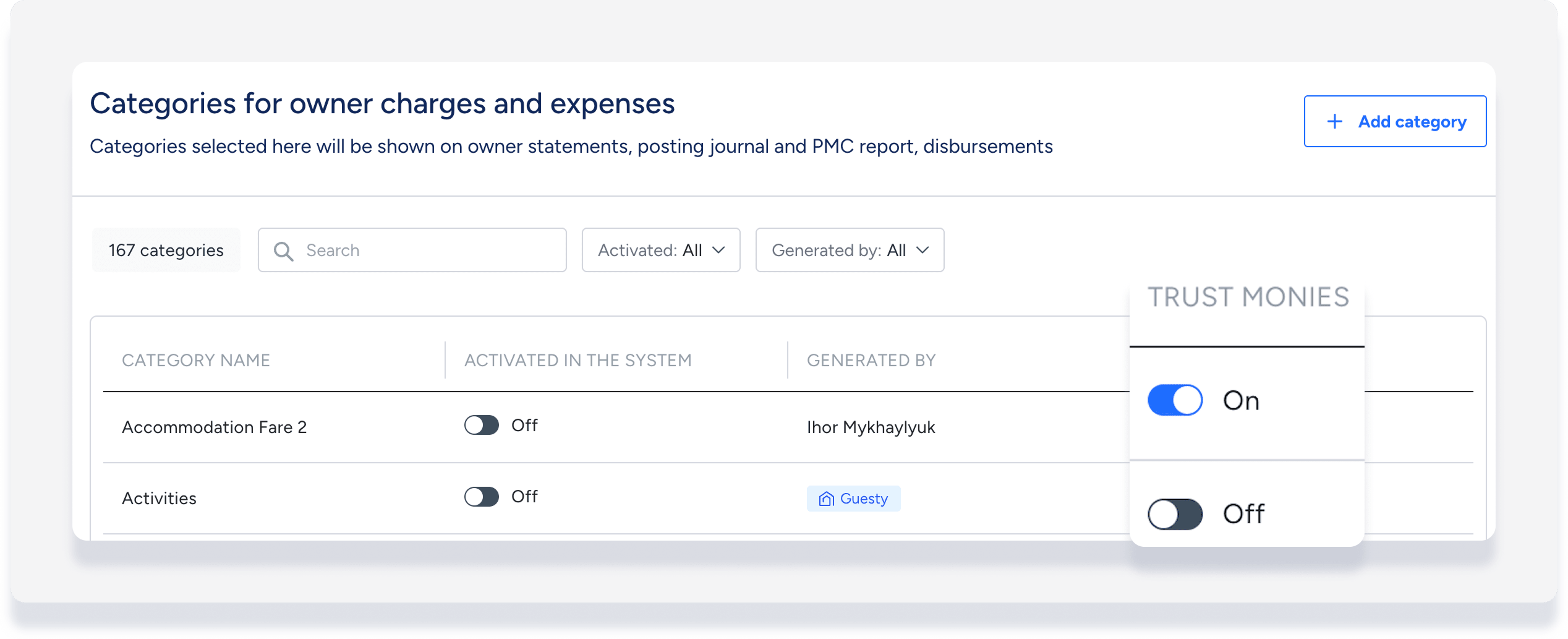
Task: Click the Guesty generated-by badge
Action: [x=853, y=499]
